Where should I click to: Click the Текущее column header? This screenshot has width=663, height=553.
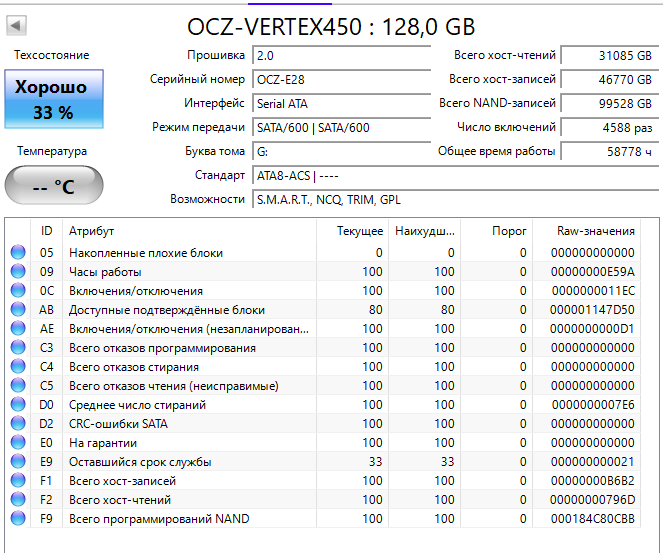coord(352,231)
